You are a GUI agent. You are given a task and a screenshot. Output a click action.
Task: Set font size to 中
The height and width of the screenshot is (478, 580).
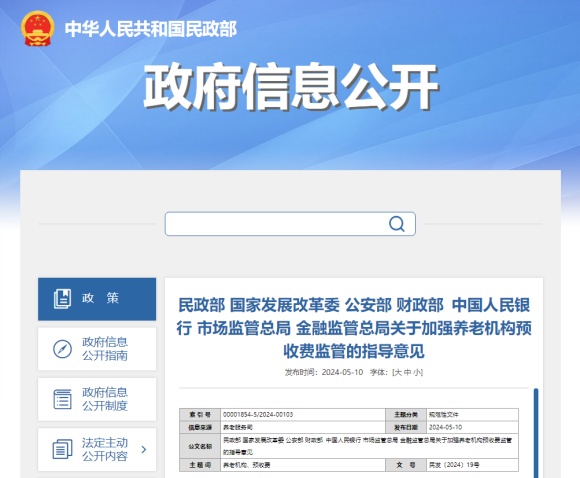click(x=407, y=372)
